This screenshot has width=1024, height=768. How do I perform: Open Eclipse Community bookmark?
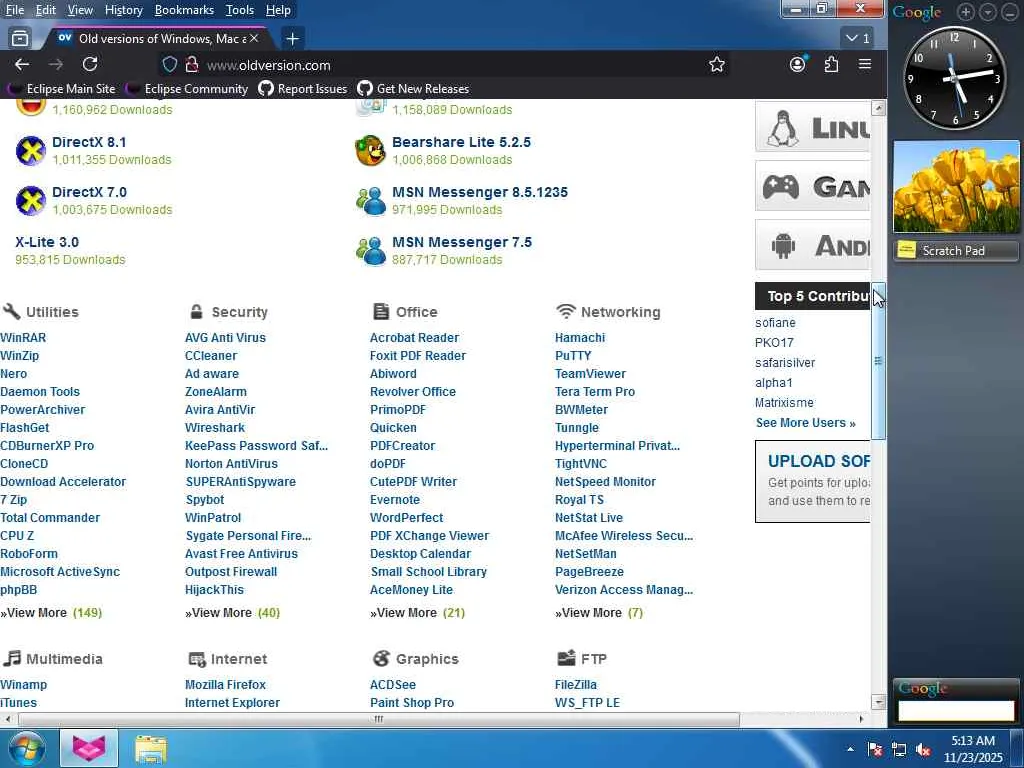(187, 89)
